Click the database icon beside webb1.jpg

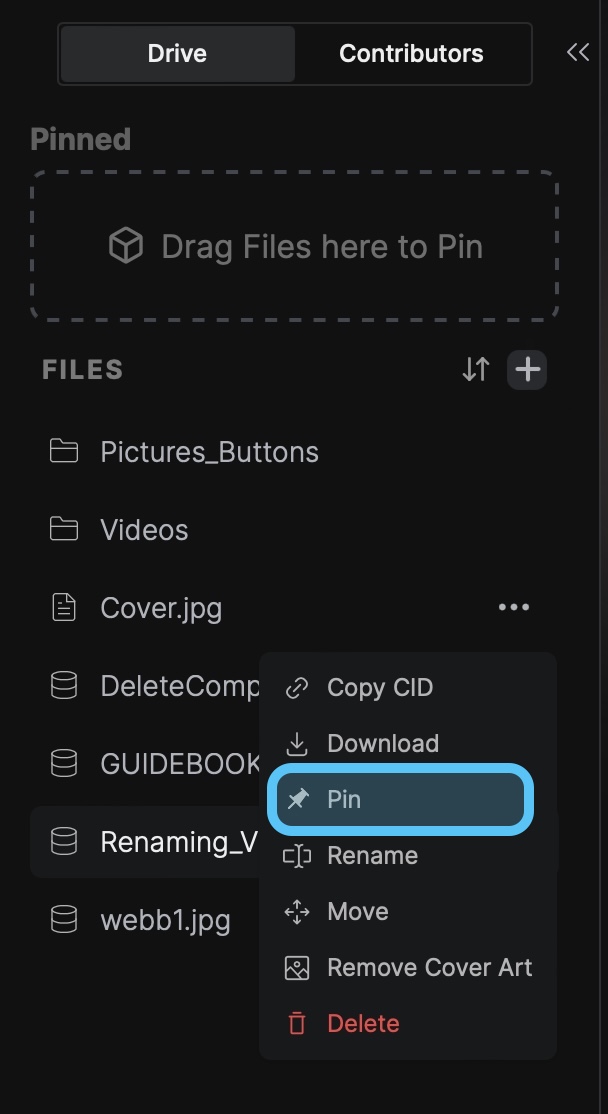coord(64,919)
